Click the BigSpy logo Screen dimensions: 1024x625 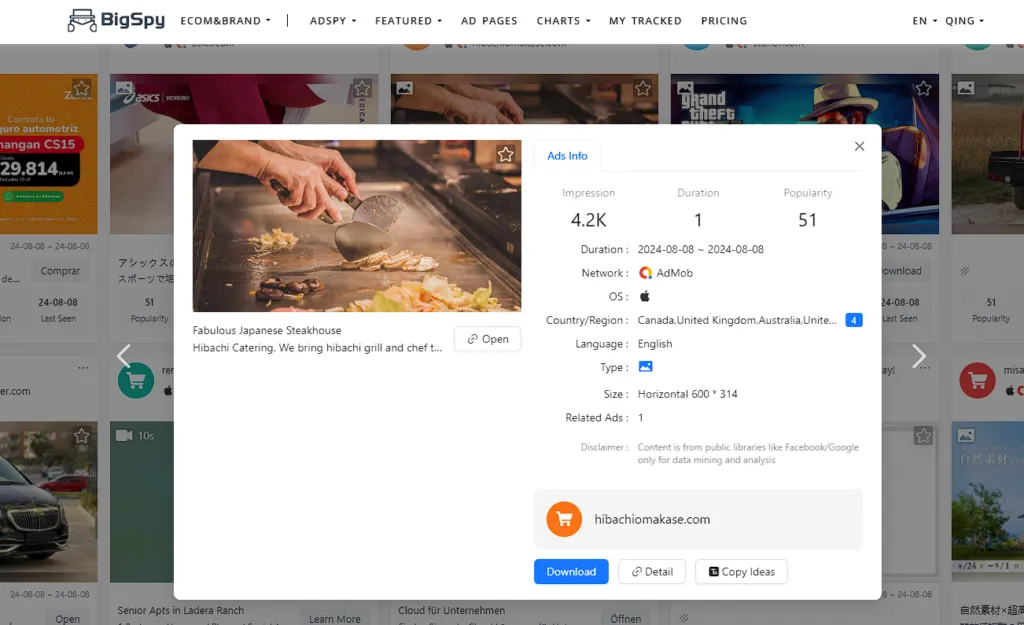[116, 20]
